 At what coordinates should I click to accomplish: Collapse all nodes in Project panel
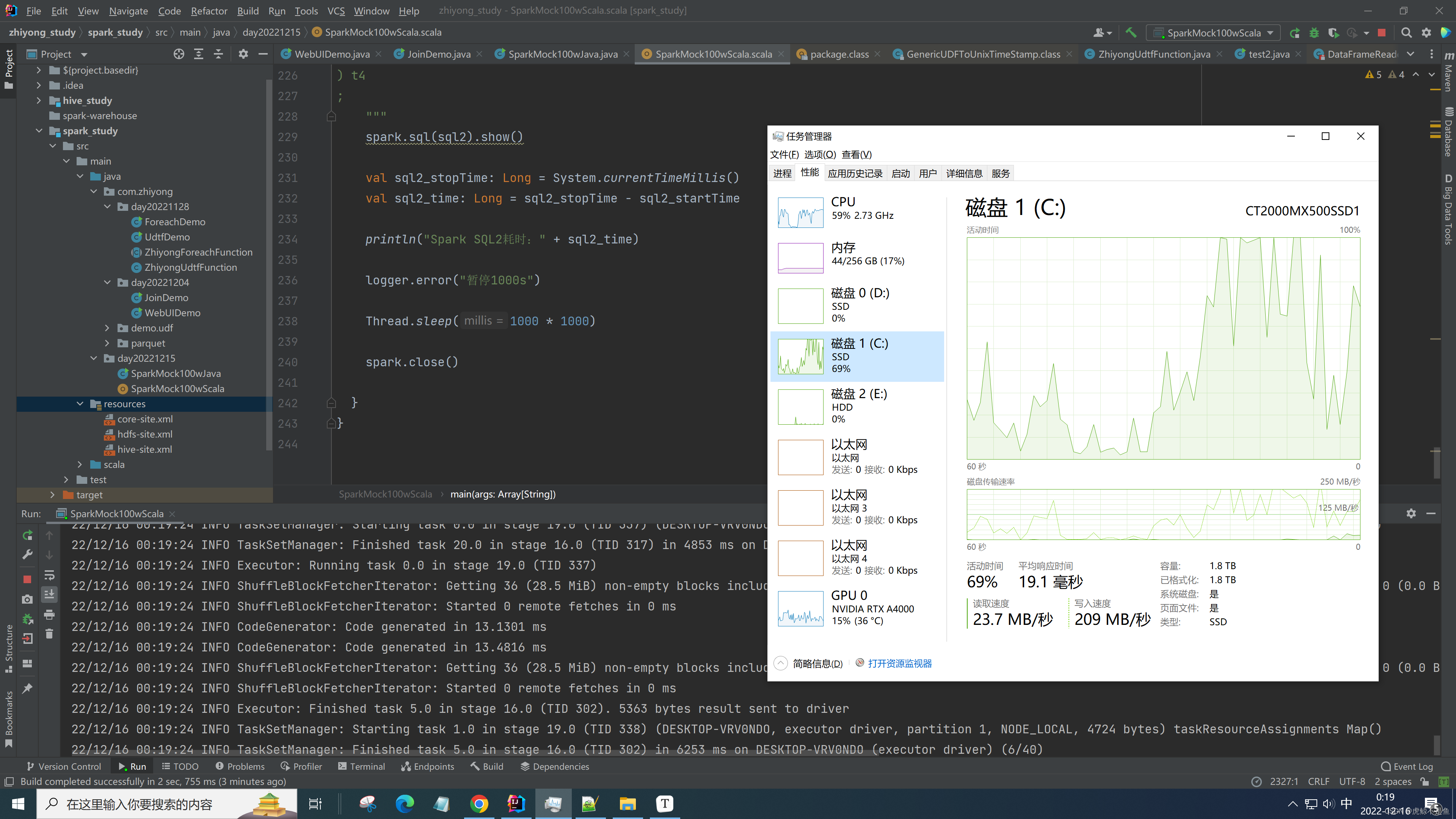click(218, 54)
